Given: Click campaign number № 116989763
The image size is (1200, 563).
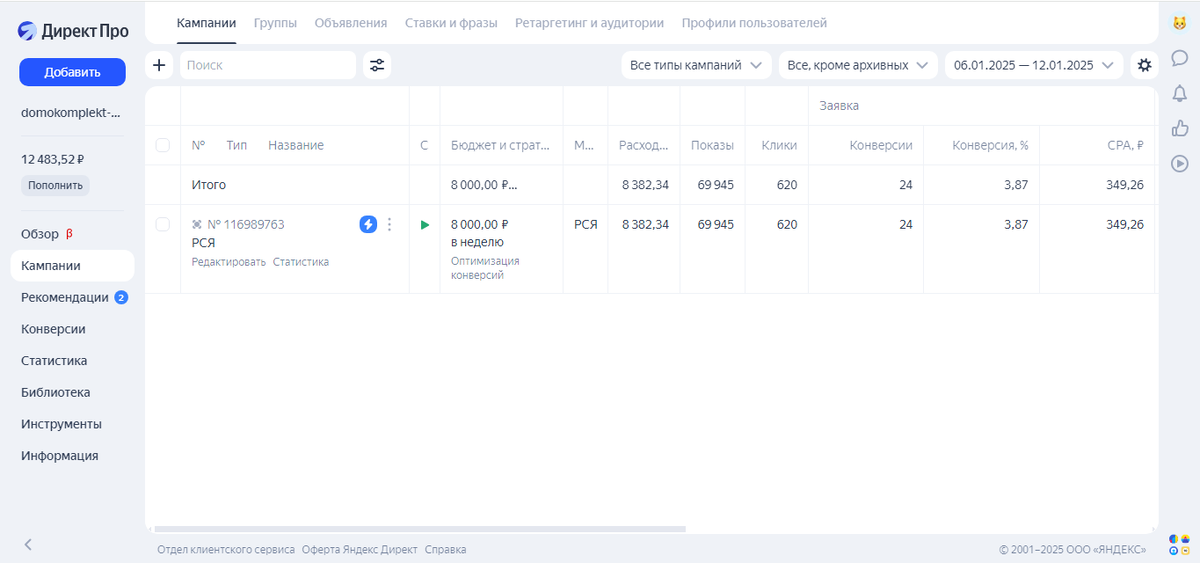Looking at the screenshot, I should [x=246, y=225].
